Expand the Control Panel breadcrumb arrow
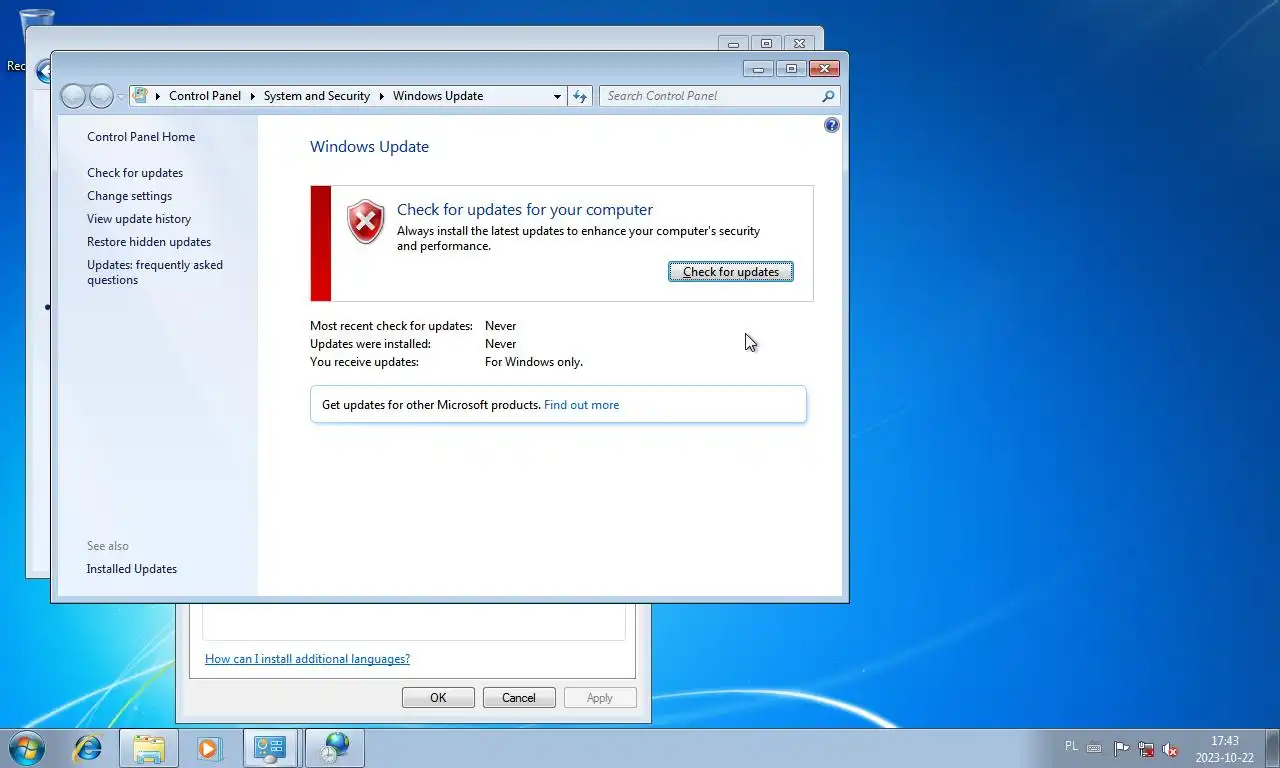1280x768 pixels. pyautogui.click(x=252, y=96)
